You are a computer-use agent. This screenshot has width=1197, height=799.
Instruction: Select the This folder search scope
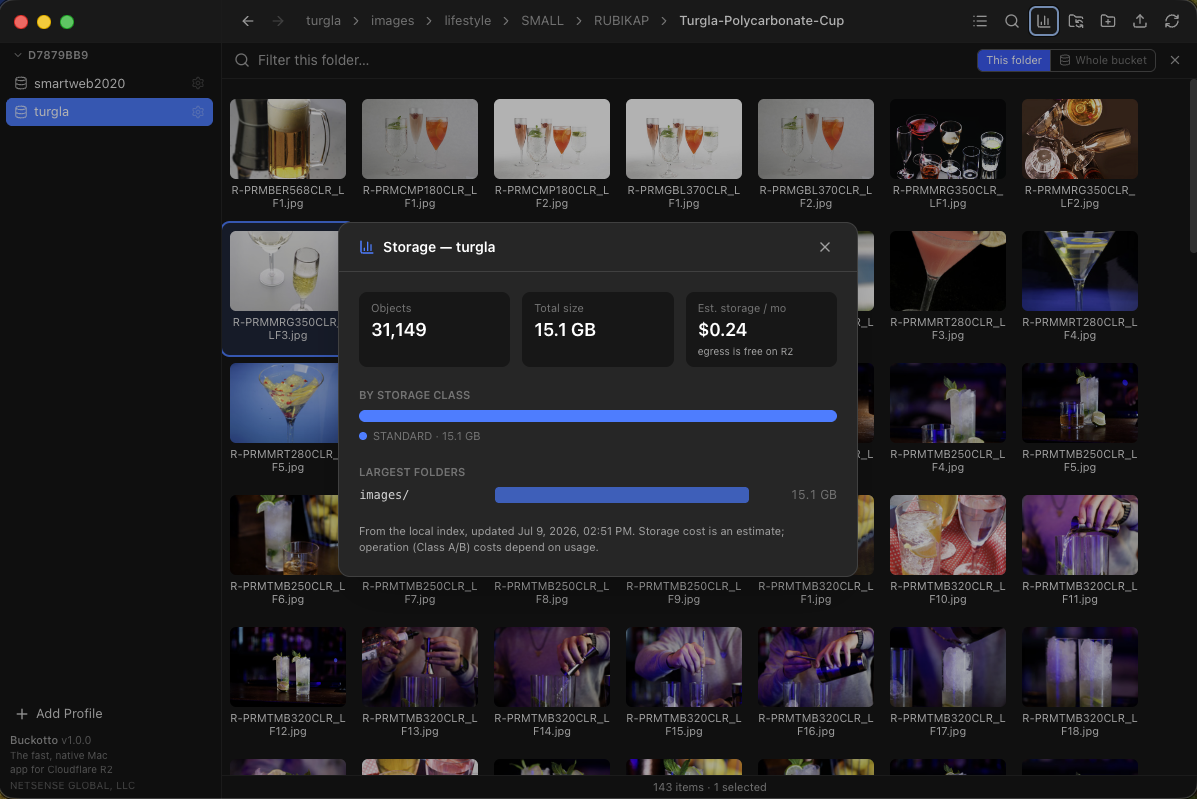tap(1014, 60)
